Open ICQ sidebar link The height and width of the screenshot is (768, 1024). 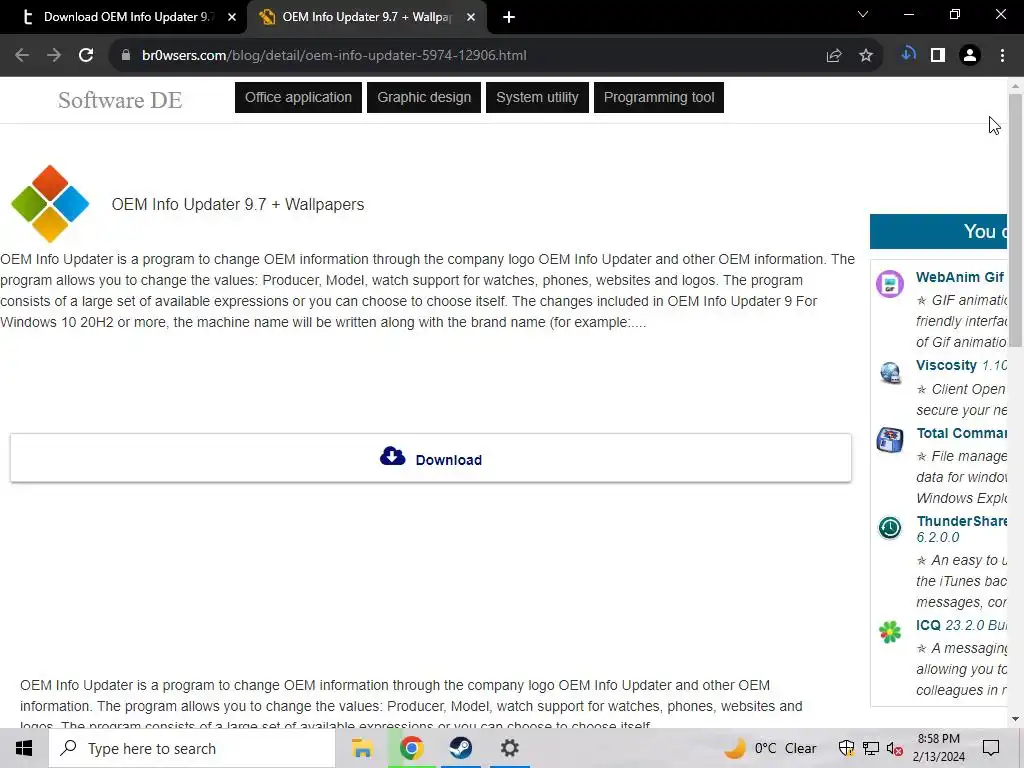928,625
